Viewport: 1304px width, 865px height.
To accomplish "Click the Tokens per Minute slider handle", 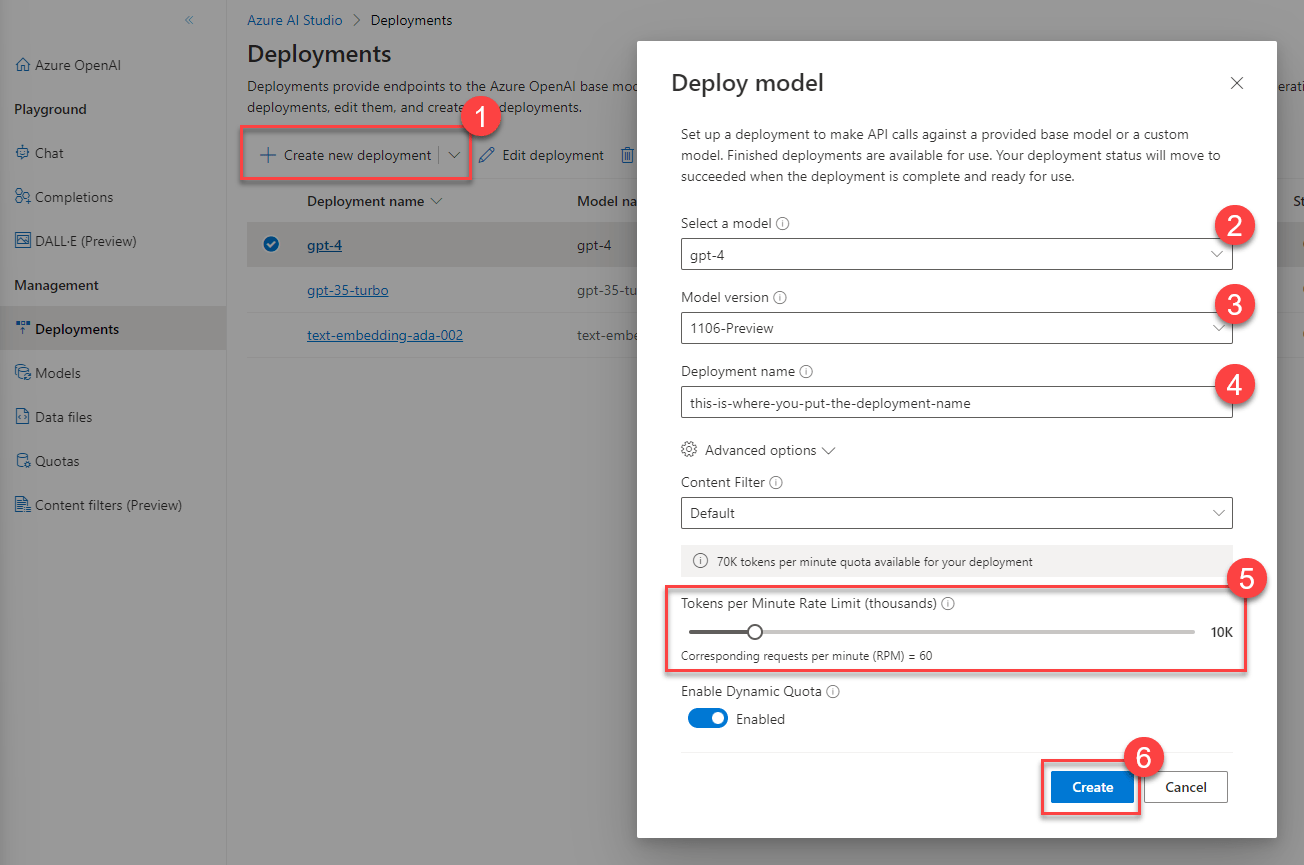I will pos(754,631).
